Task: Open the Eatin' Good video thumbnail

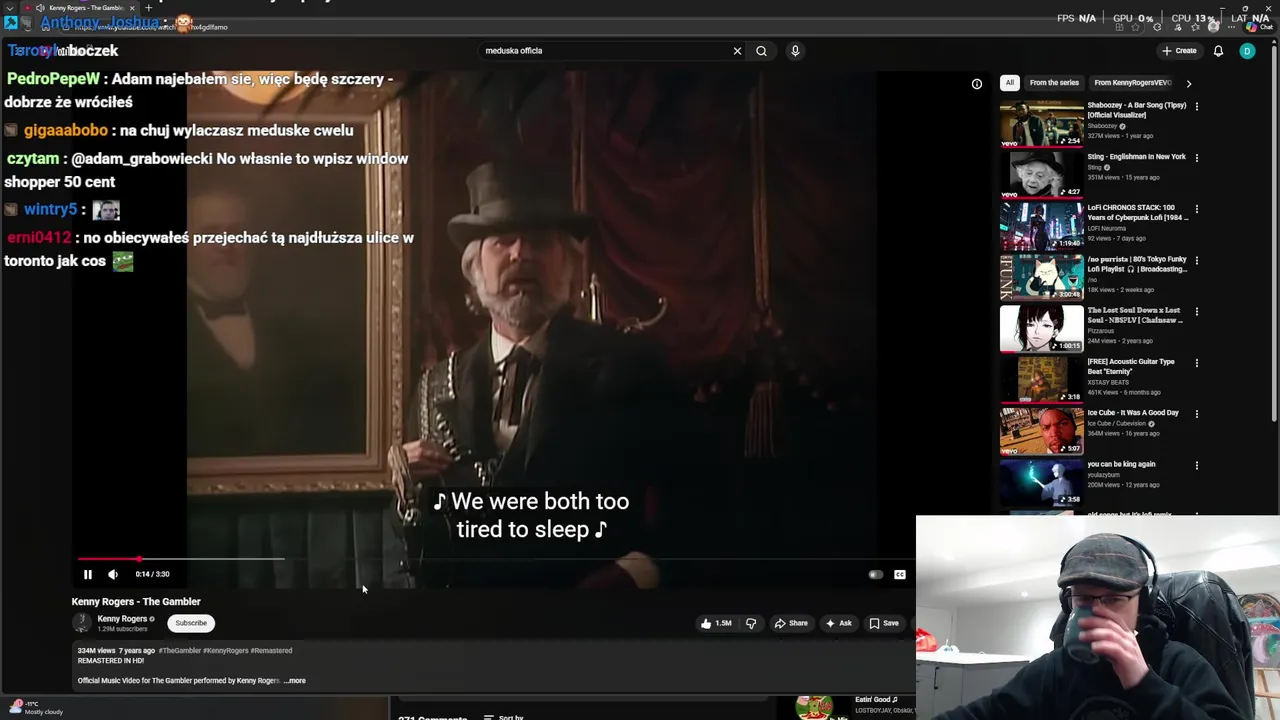Action: [814, 708]
